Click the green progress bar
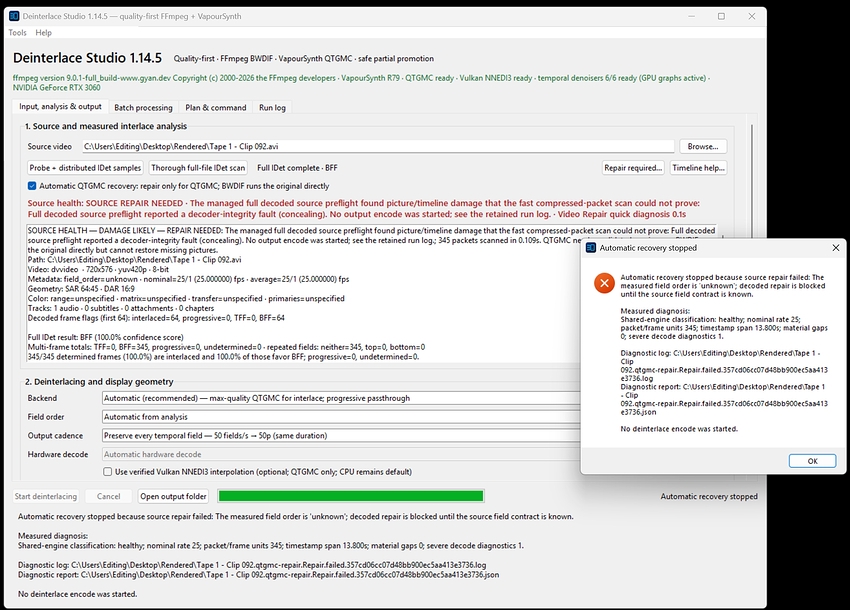Image resolution: width=850 pixels, height=610 pixels. 351,496
